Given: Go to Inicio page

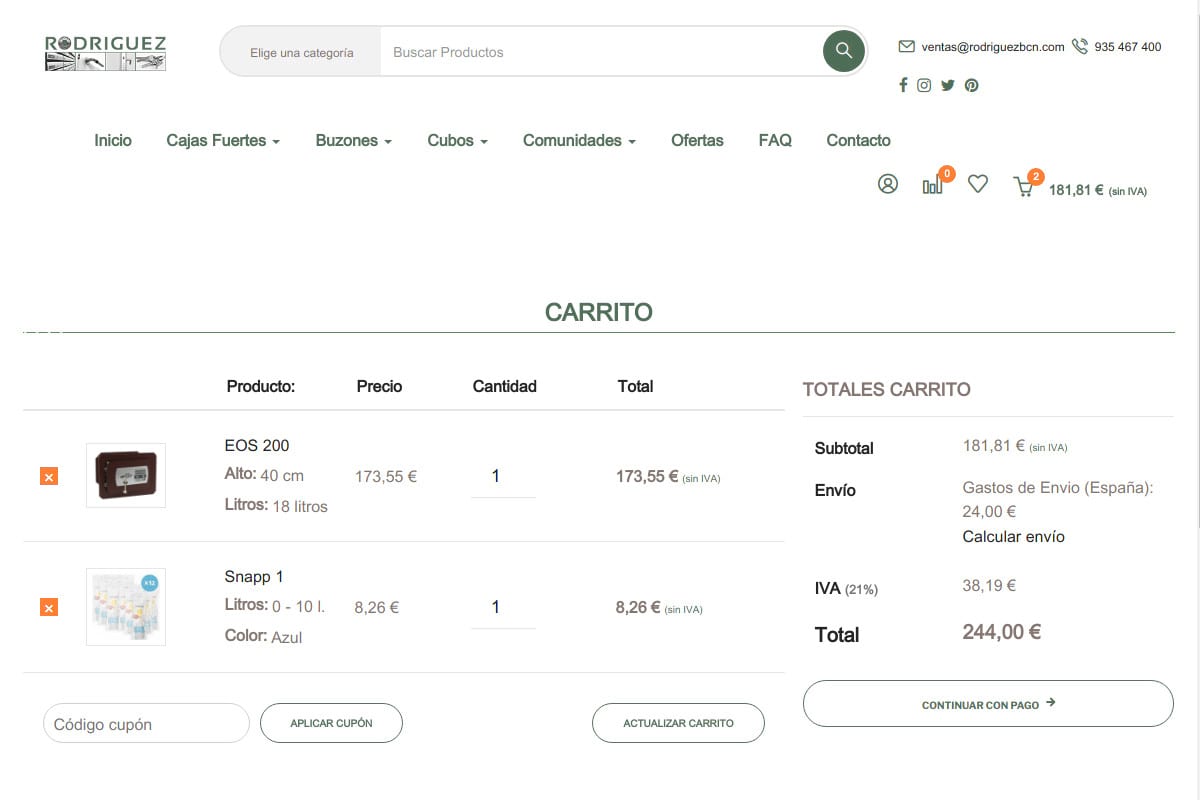Looking at the screenshot, I should (113, 141).
